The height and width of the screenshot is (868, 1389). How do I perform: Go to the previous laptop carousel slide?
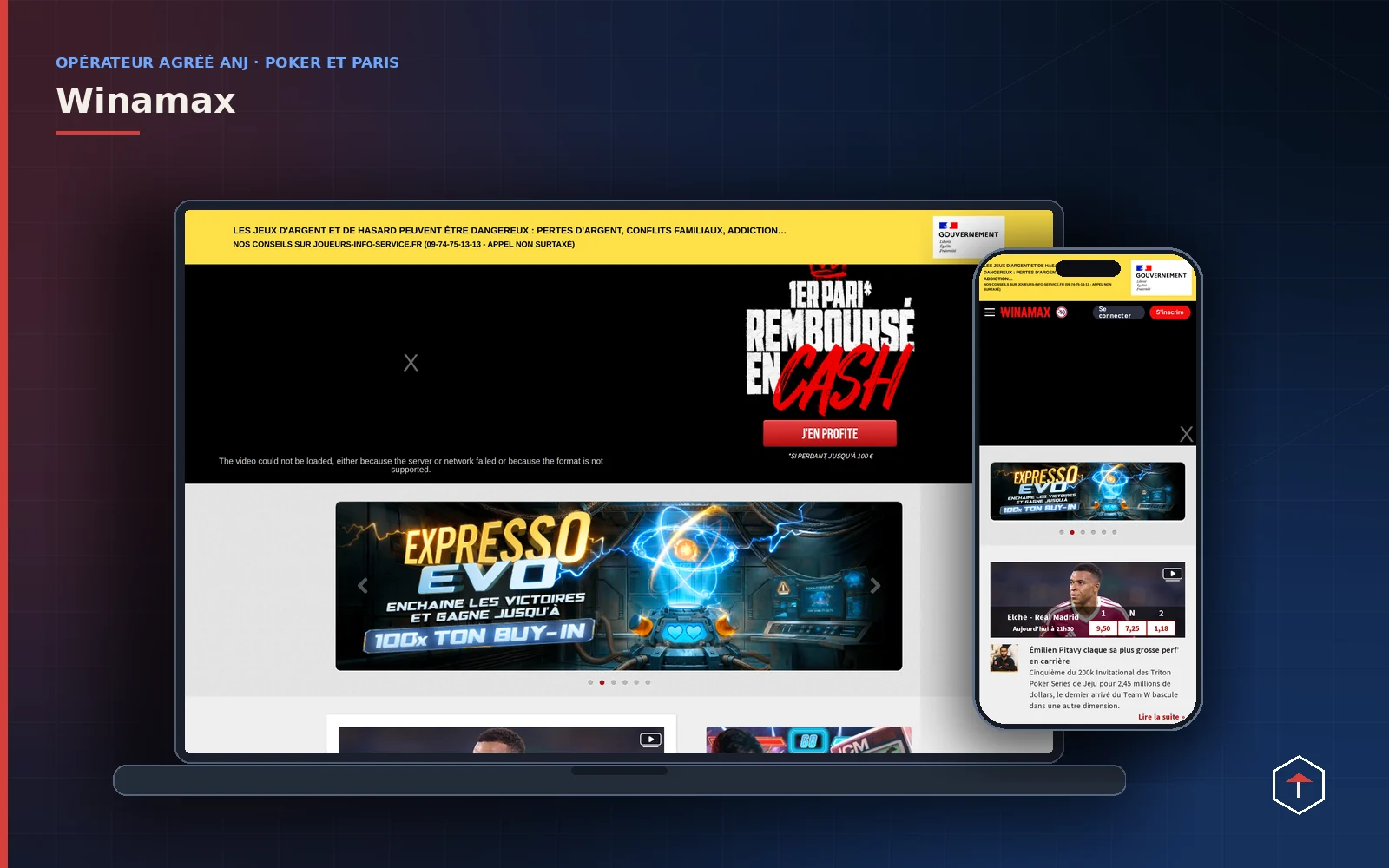coord(363,586)
